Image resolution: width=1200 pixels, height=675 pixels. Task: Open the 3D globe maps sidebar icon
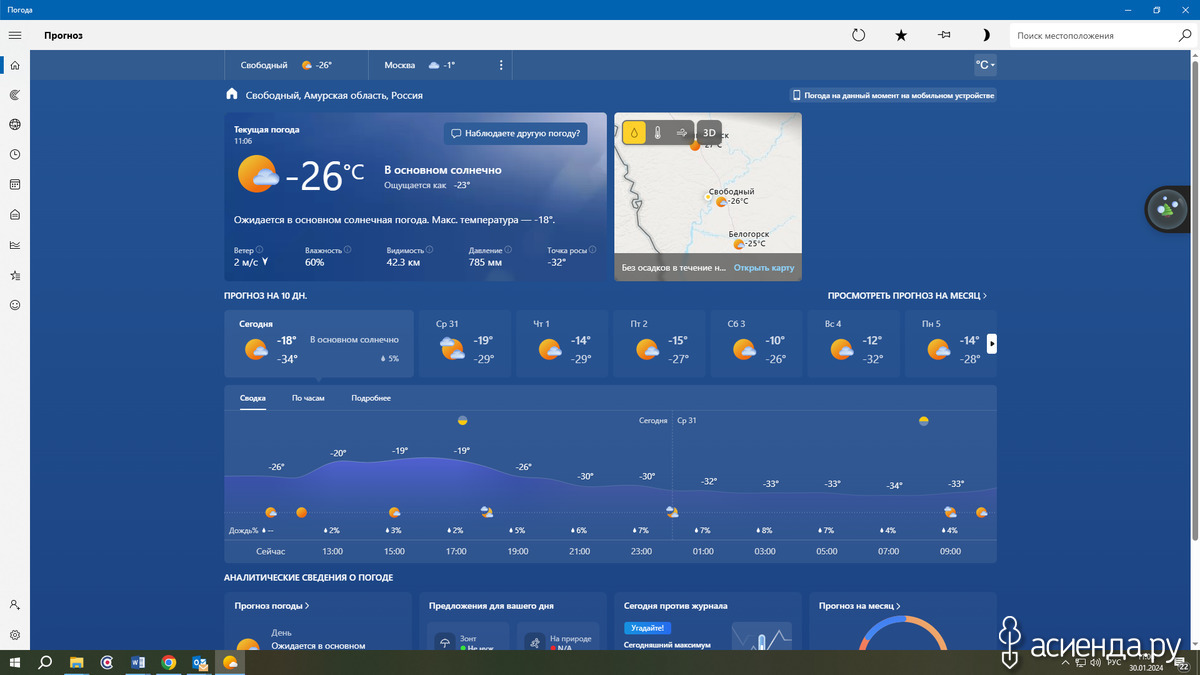coord(15,125)
